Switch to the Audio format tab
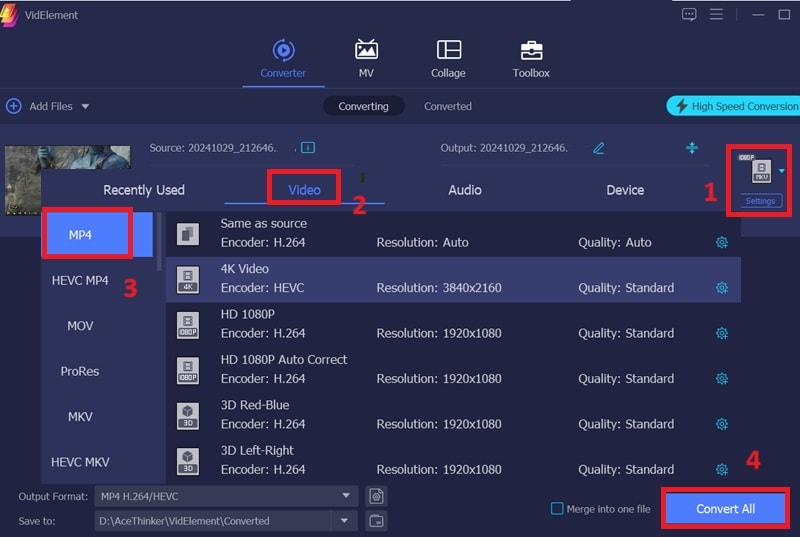The image size is (800, 537). (x=465, y=190)
